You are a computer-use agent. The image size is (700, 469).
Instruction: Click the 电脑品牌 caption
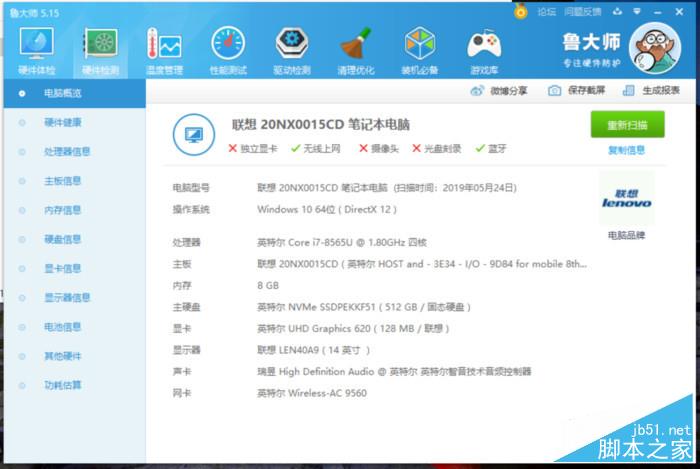click(x=626, y=235)
